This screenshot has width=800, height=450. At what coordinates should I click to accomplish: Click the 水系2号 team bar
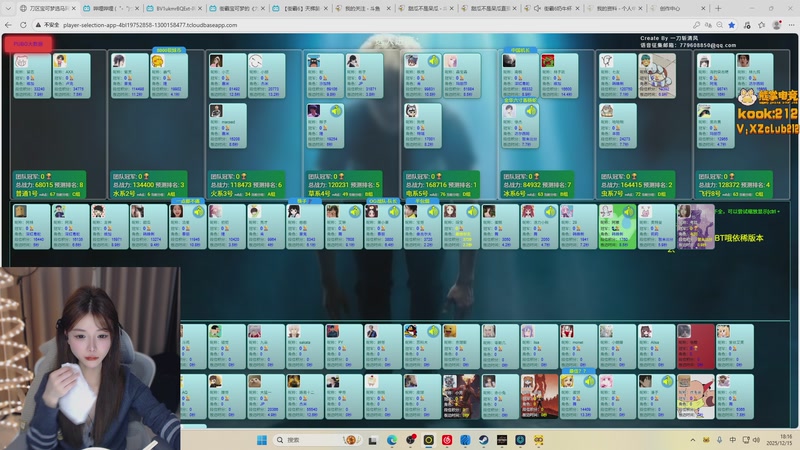coord(148,185)
